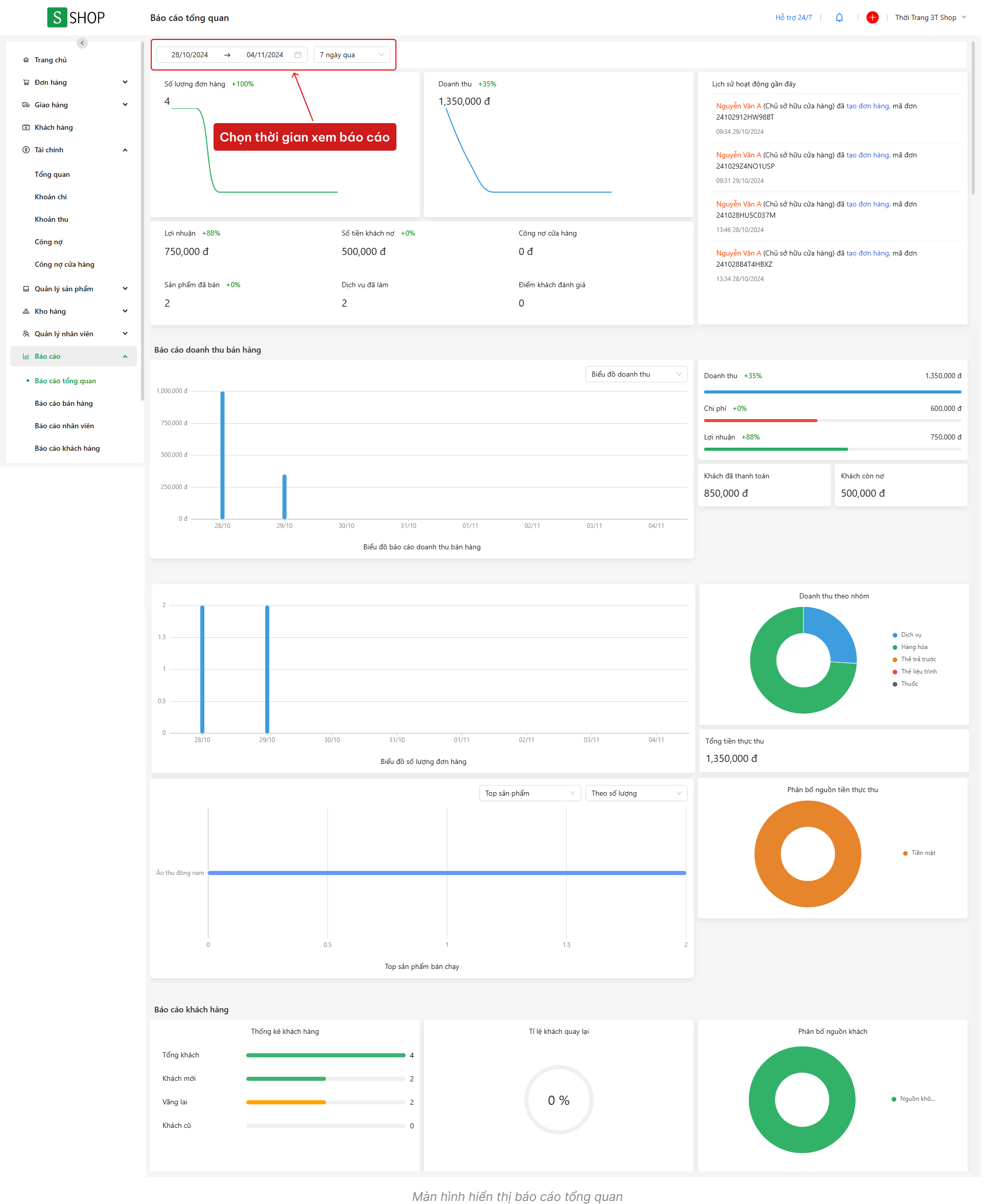Toggle the Dịch vụ legend entry
The image size is (1008, 1204).
click(x=907, y=635)
